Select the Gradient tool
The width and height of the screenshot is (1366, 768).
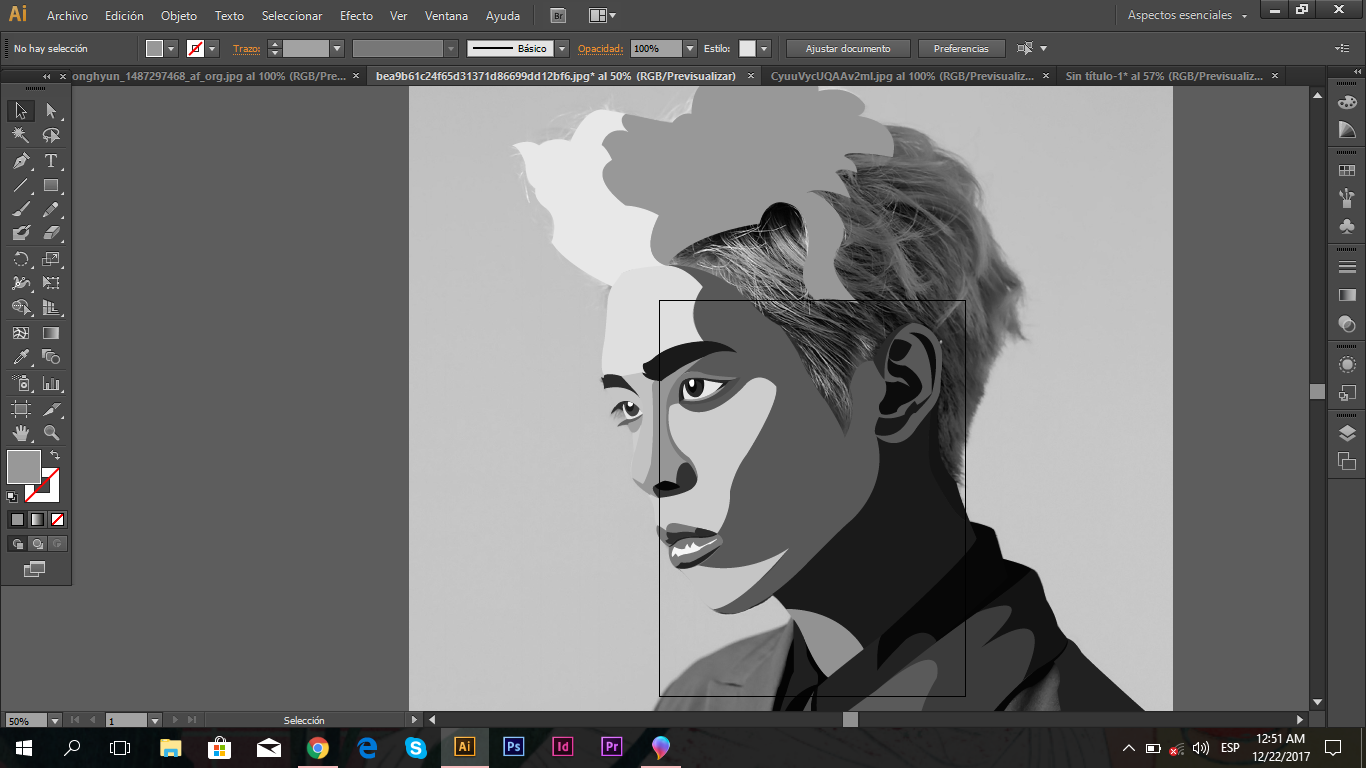(x=51, y=333)
